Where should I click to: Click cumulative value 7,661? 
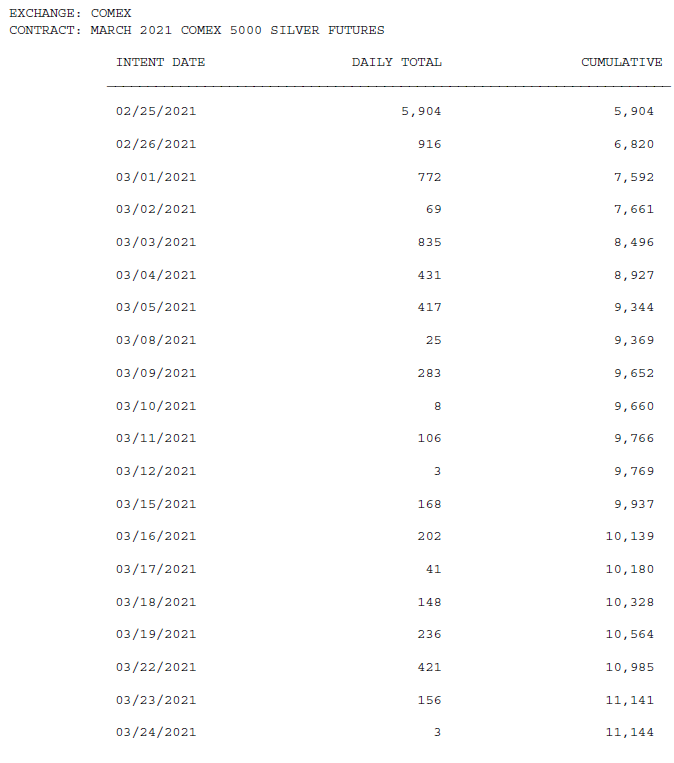tap(634, 210)
